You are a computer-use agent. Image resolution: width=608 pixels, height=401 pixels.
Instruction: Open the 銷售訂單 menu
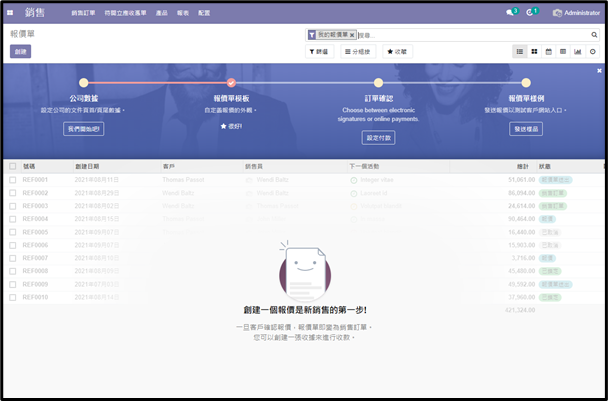(83, 13)
